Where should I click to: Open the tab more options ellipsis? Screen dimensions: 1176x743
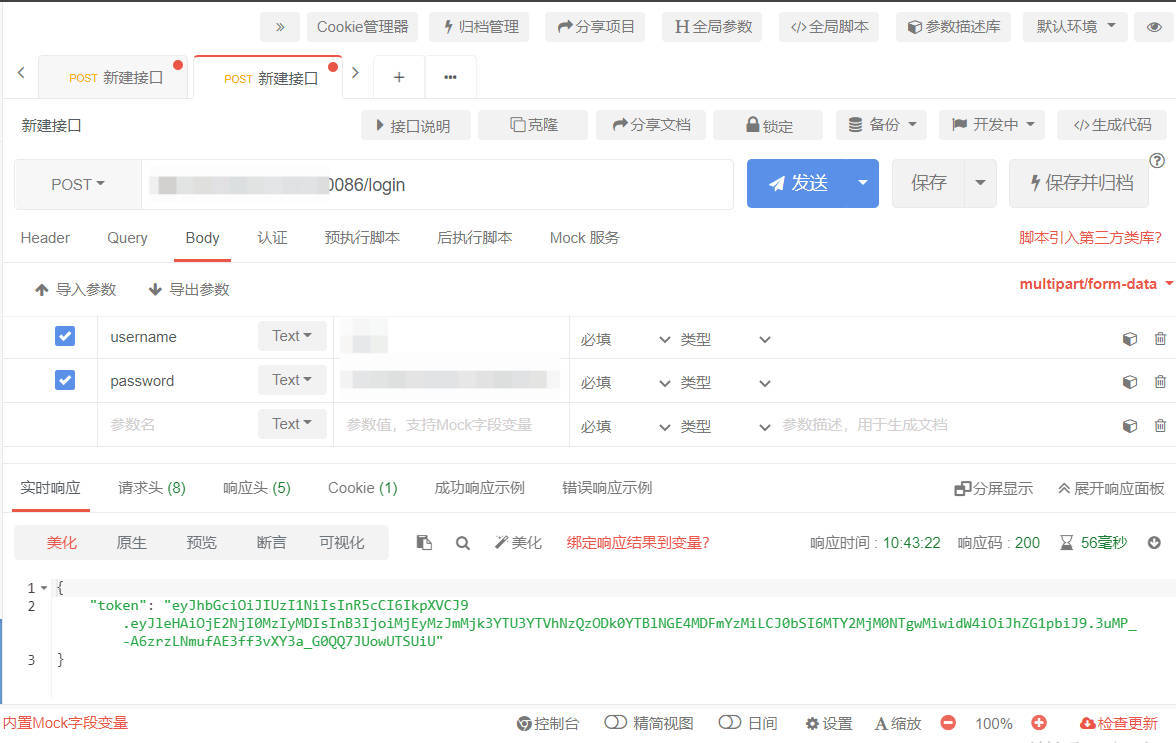click(x=450, y=77)
